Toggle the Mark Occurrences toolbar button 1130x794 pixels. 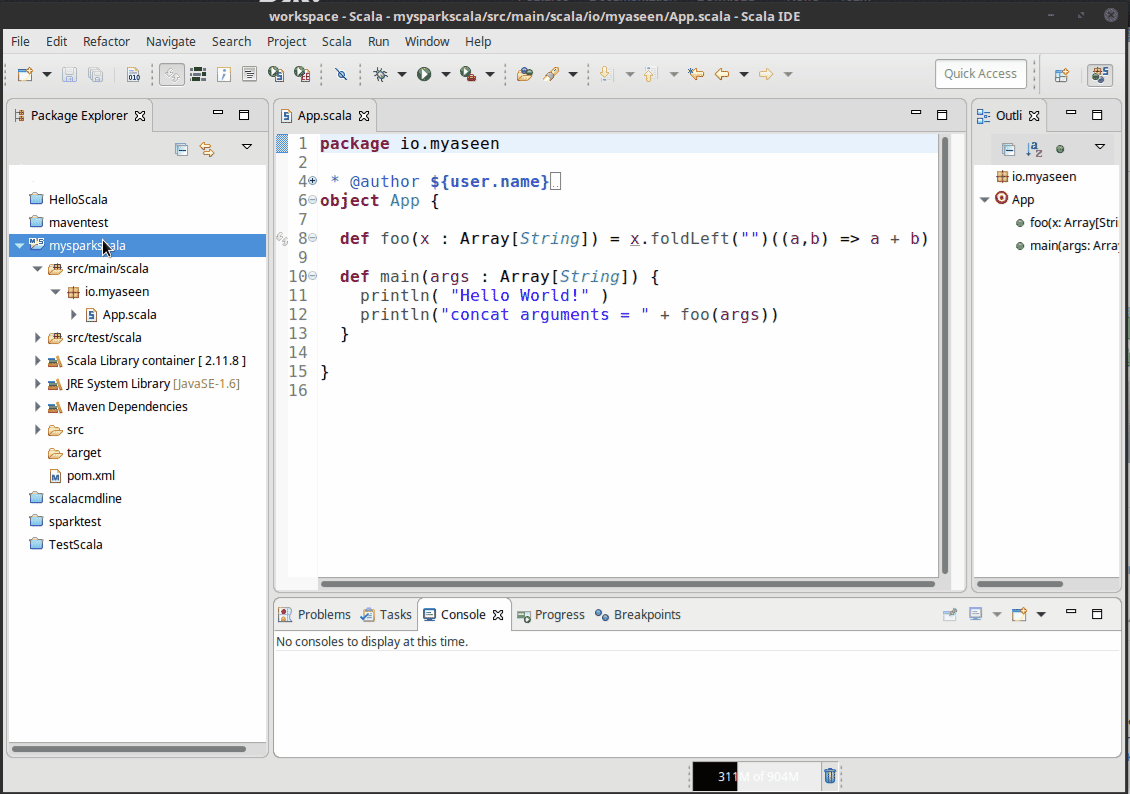click(172, 74)
